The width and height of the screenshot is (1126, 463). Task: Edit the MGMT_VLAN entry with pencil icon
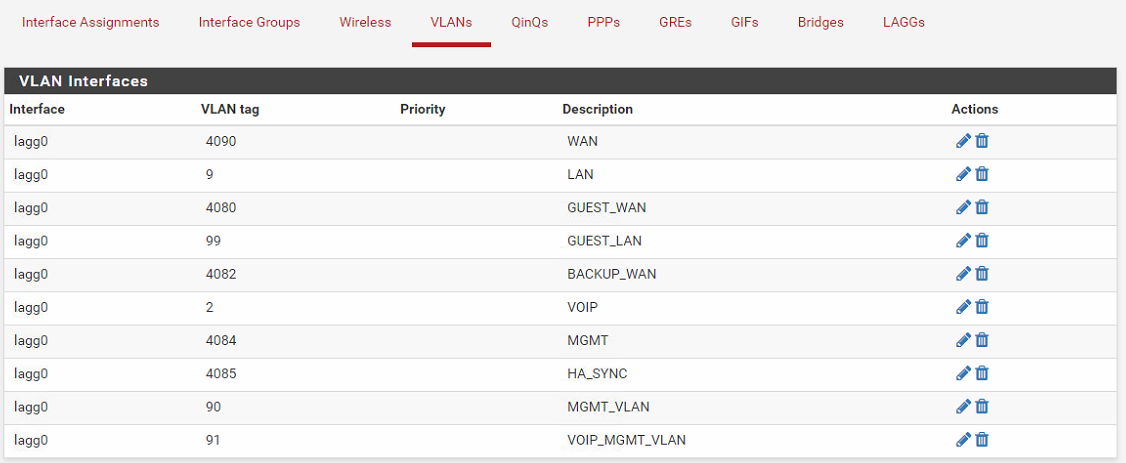963,406
